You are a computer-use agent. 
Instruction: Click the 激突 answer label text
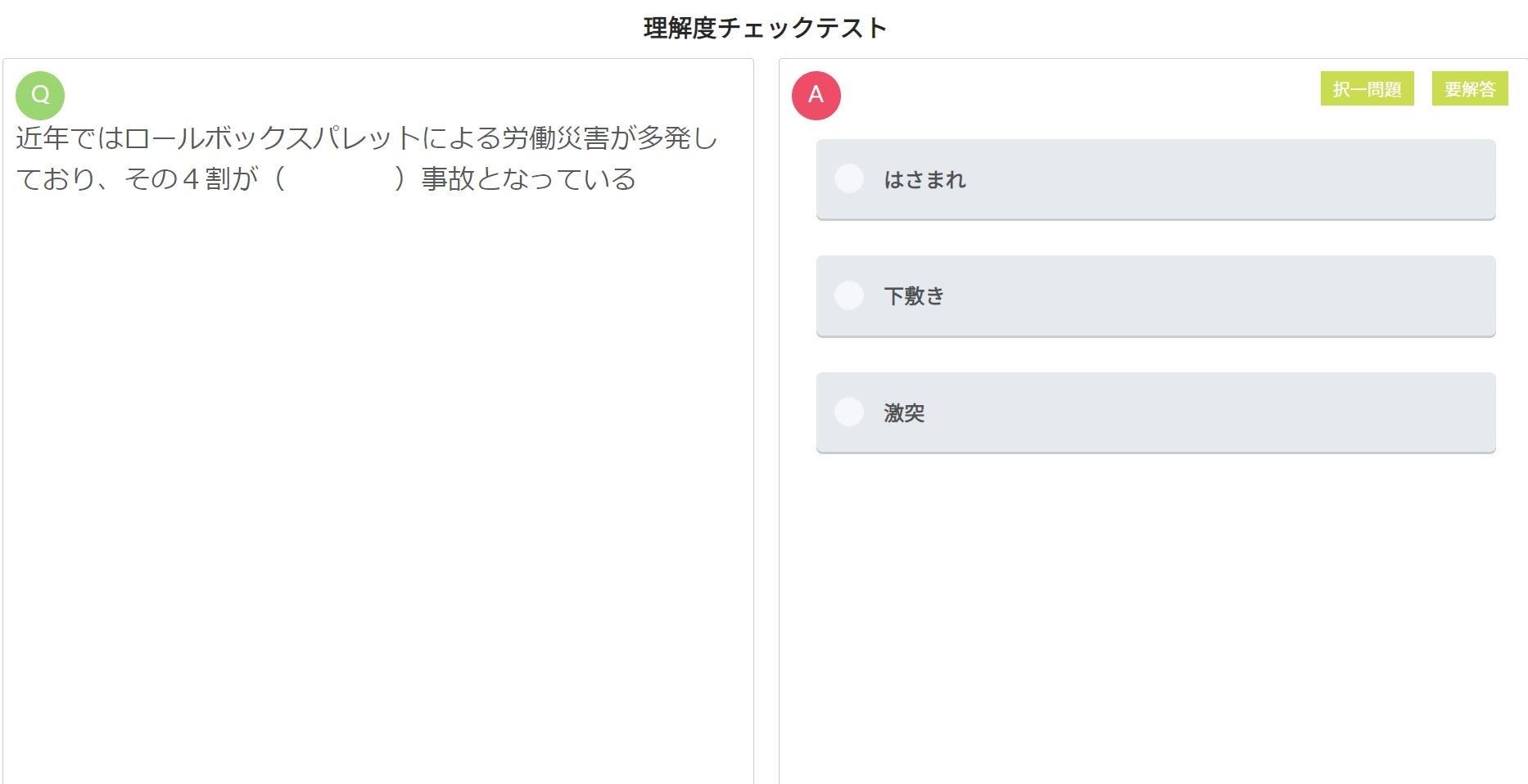click(904, 413)
